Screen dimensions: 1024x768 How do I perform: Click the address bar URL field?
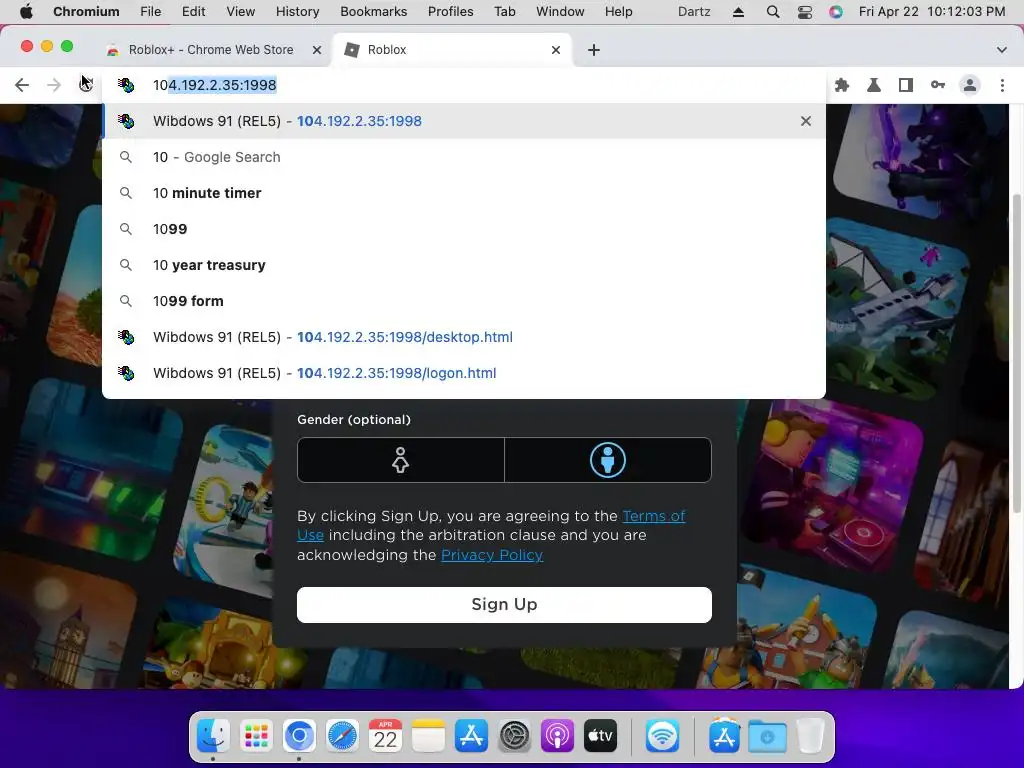click(464, 85)
